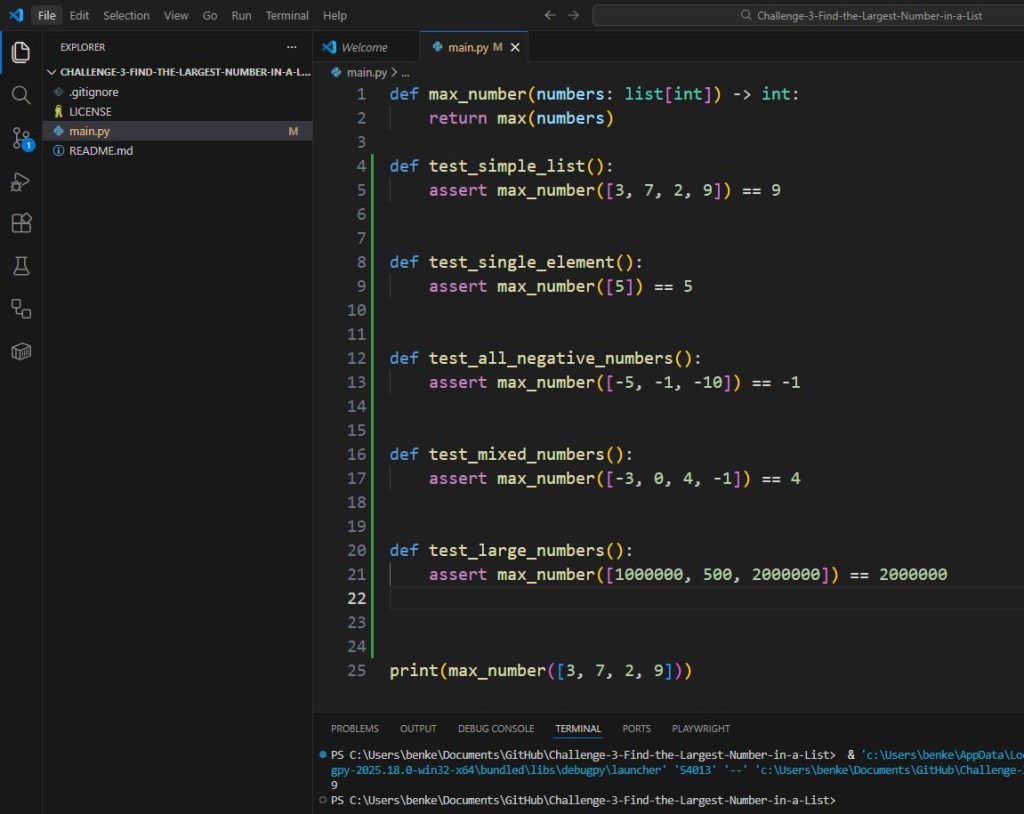This screenshot has height=814, width=1024.
Task: Switch to the PROBLEMS panel tab
Action: click(354, 728)
